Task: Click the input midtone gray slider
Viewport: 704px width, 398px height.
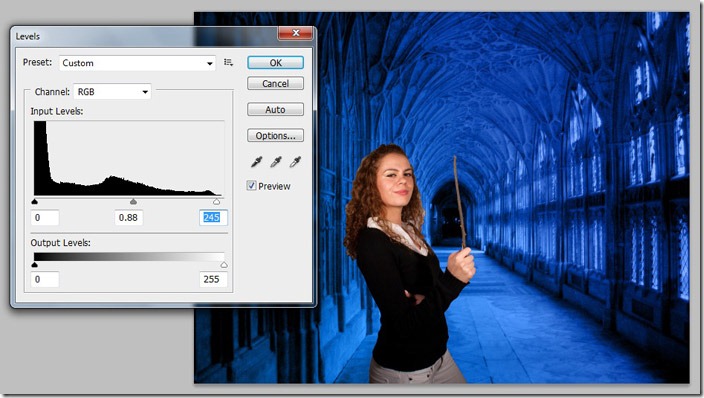Action: [133, 202]
